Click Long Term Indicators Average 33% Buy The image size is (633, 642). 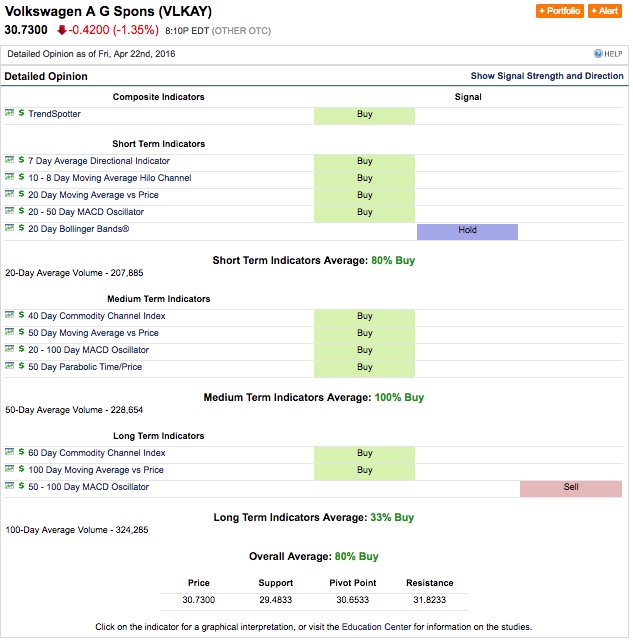click(314, 518)
